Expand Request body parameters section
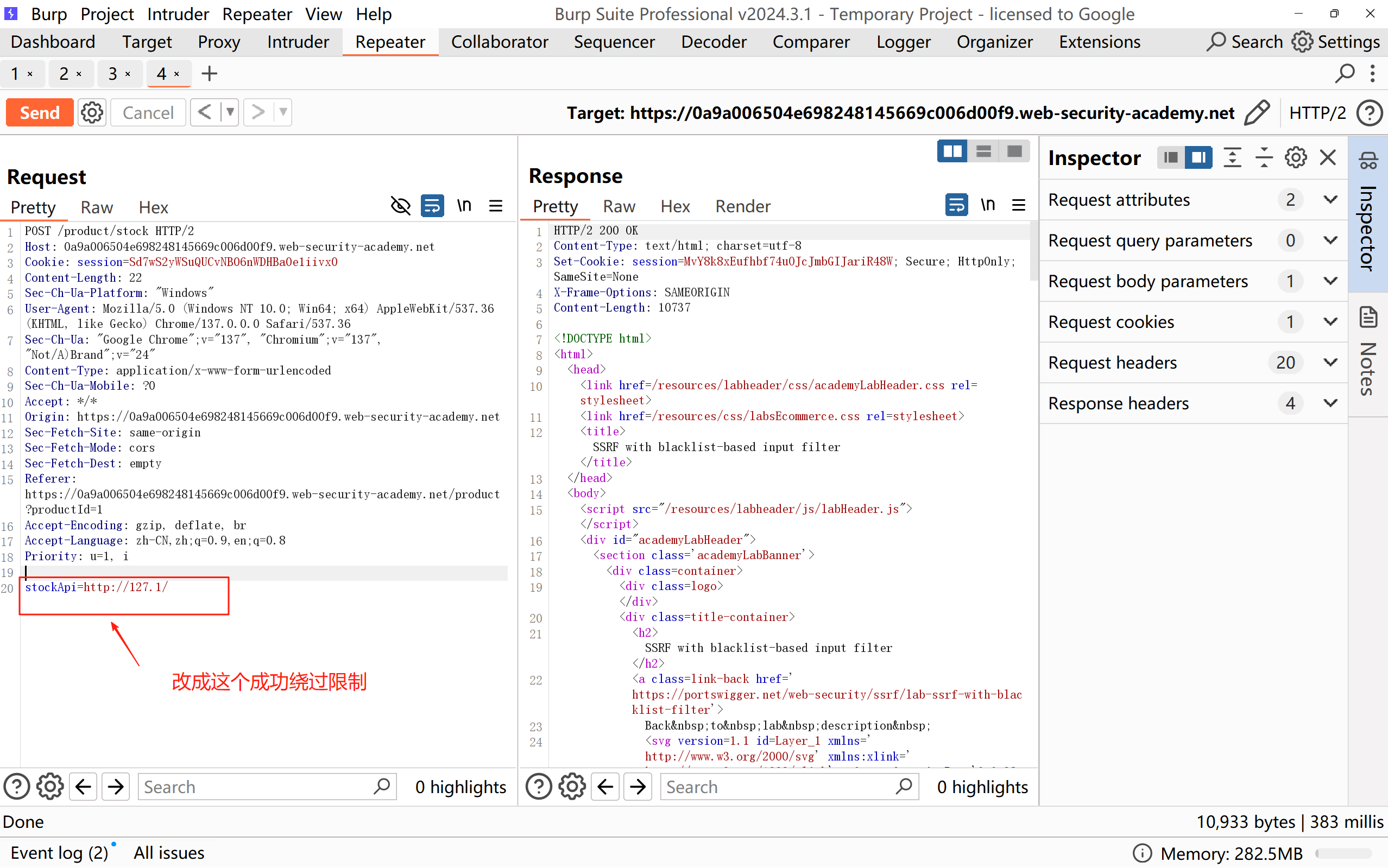Image resolution: width=1388 pixels, height=868 pixels. pyautogui.click(x=1330, y=281)
